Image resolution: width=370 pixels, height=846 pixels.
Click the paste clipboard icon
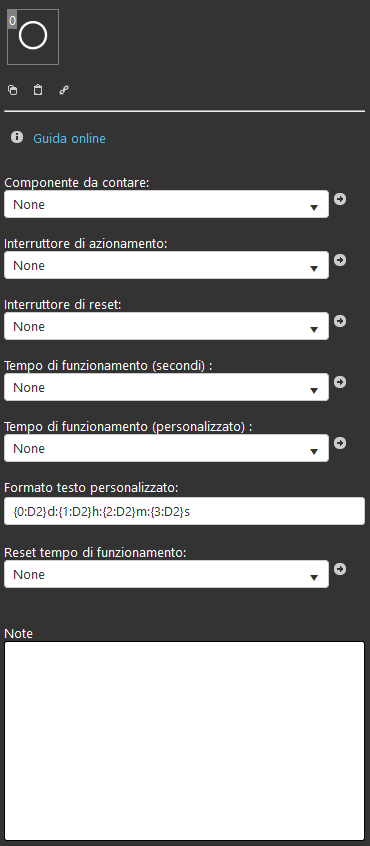38,90
